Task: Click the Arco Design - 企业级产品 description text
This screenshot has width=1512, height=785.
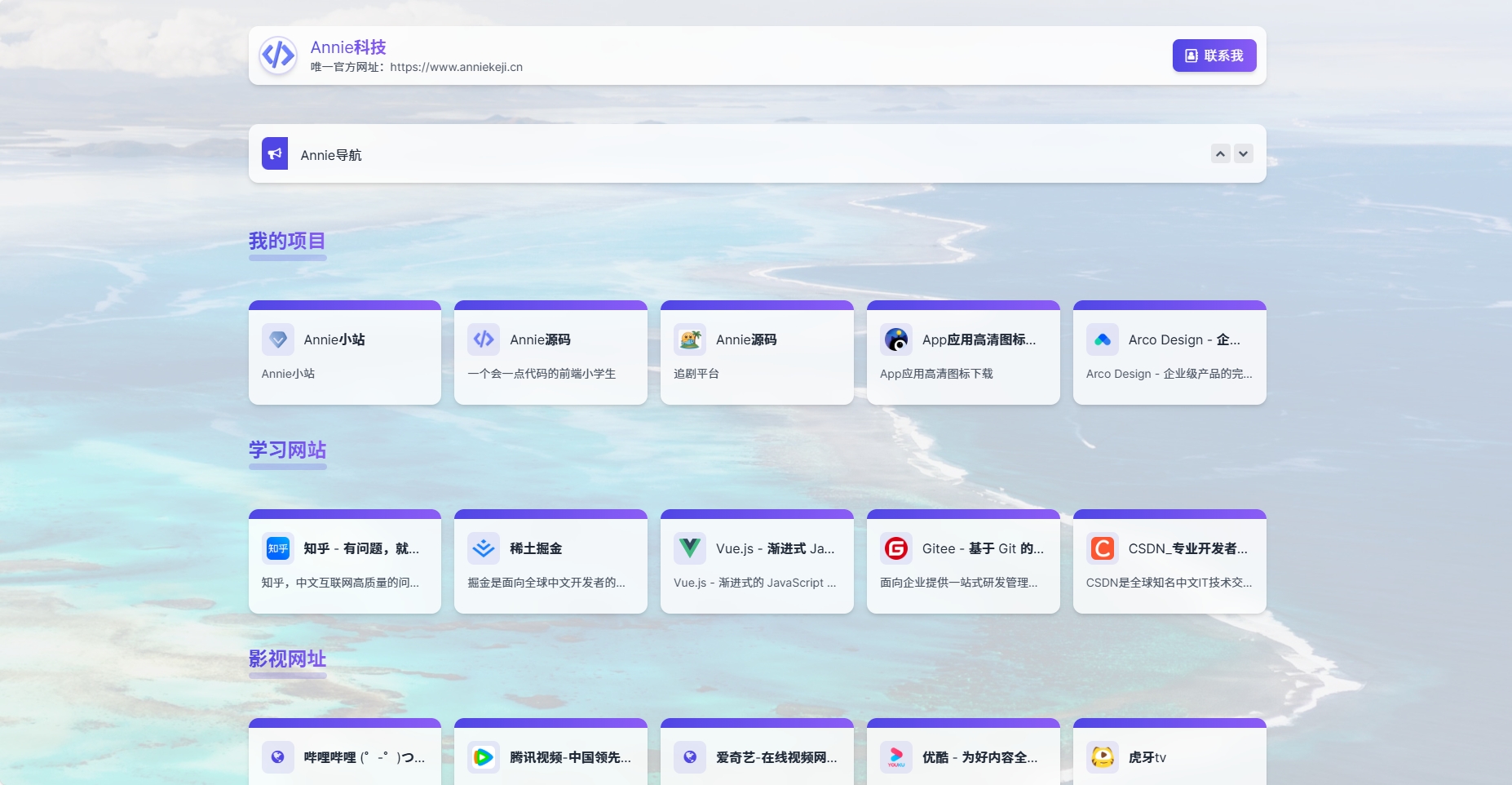Action: click(1169, 374)
